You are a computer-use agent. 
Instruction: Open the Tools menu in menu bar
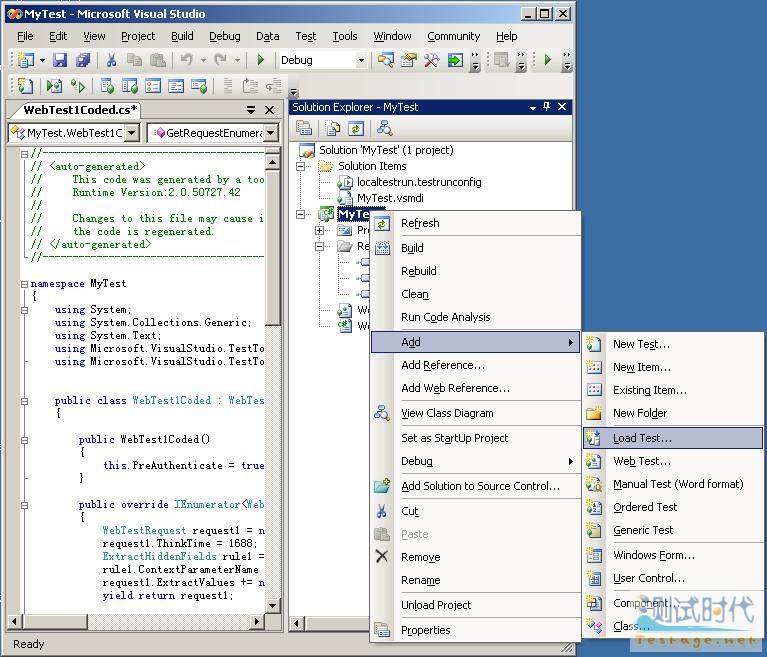point(344,36)
